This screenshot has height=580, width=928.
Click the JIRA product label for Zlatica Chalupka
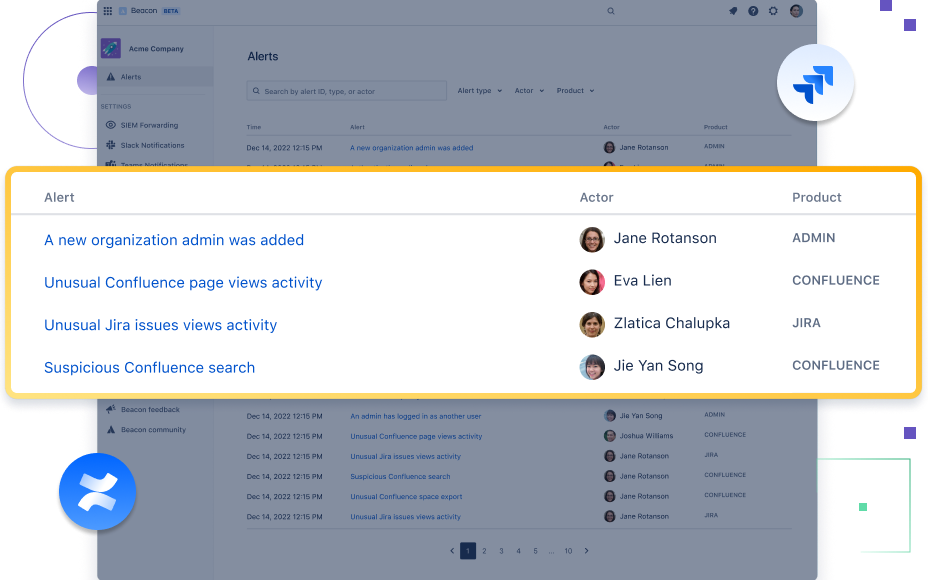click(x=806, y=323)
